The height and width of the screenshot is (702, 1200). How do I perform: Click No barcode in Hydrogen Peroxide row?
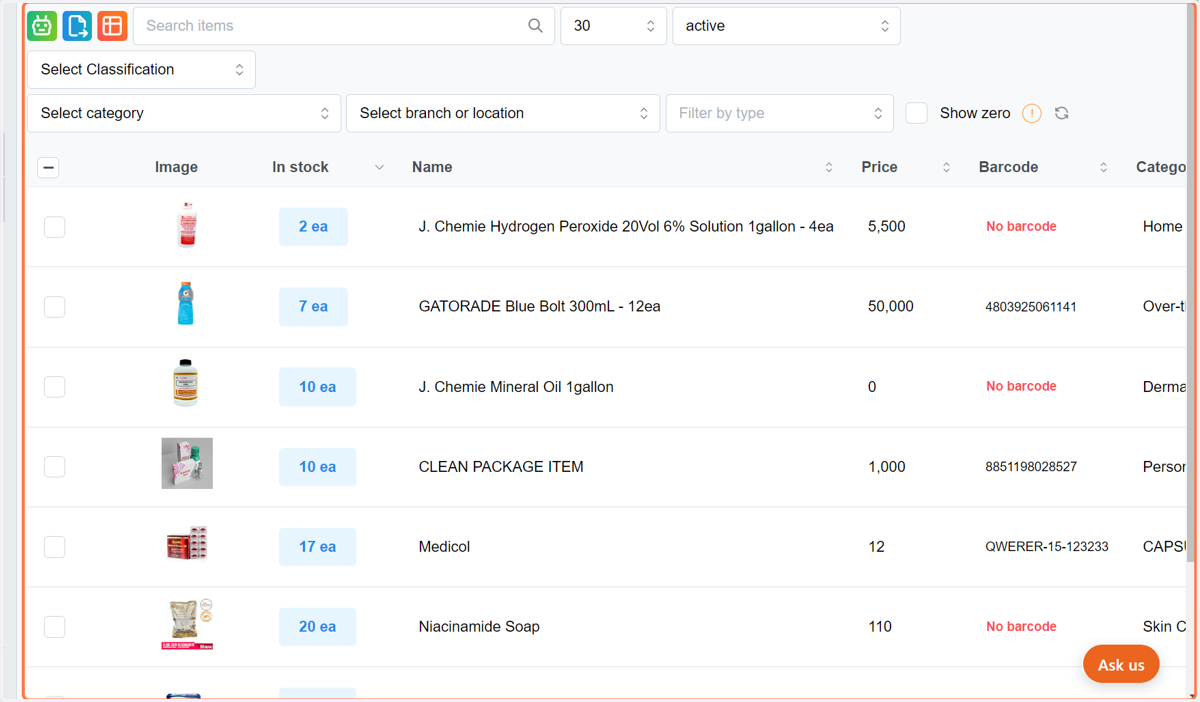click(x=1021, y=227)
